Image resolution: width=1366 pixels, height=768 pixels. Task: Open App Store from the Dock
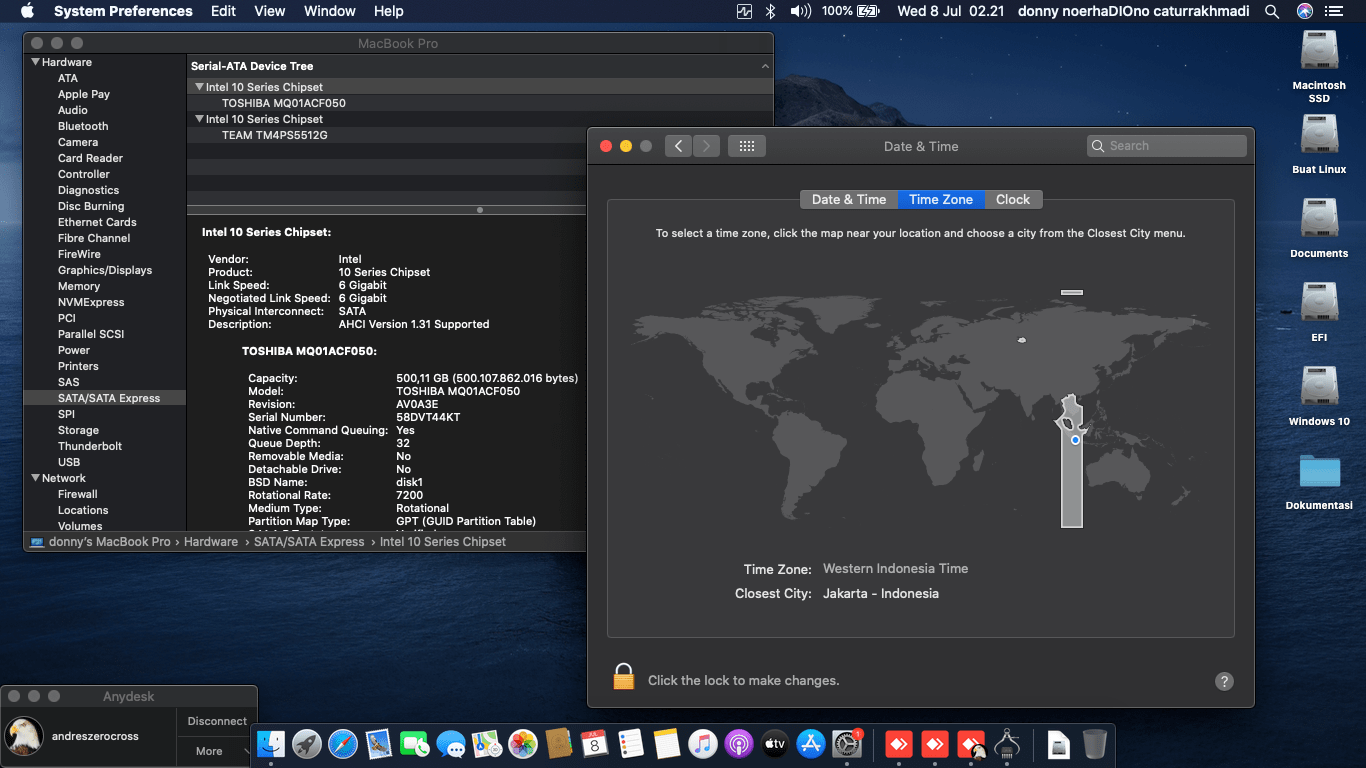point(811,744)
